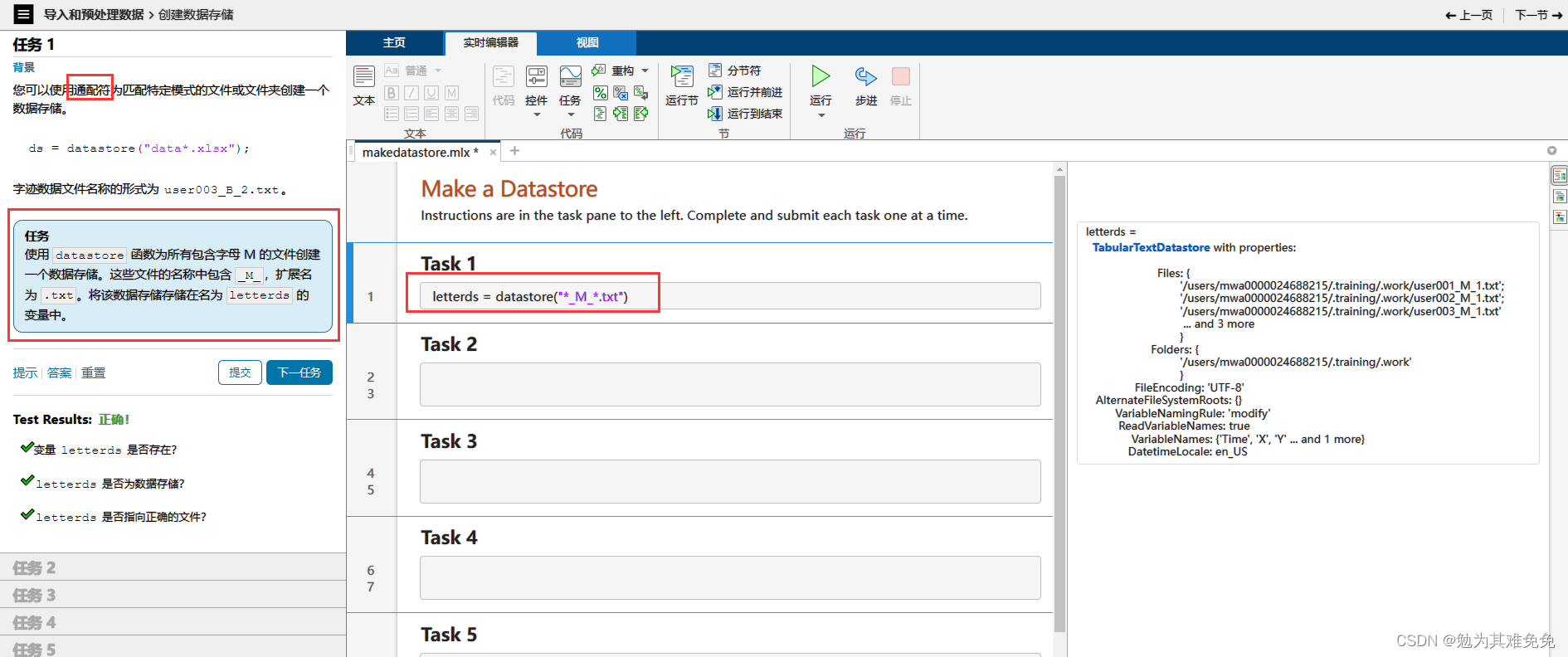The image size is (1568, 657).
Task: Click the 步进 step icon
Action: (866, 76)
